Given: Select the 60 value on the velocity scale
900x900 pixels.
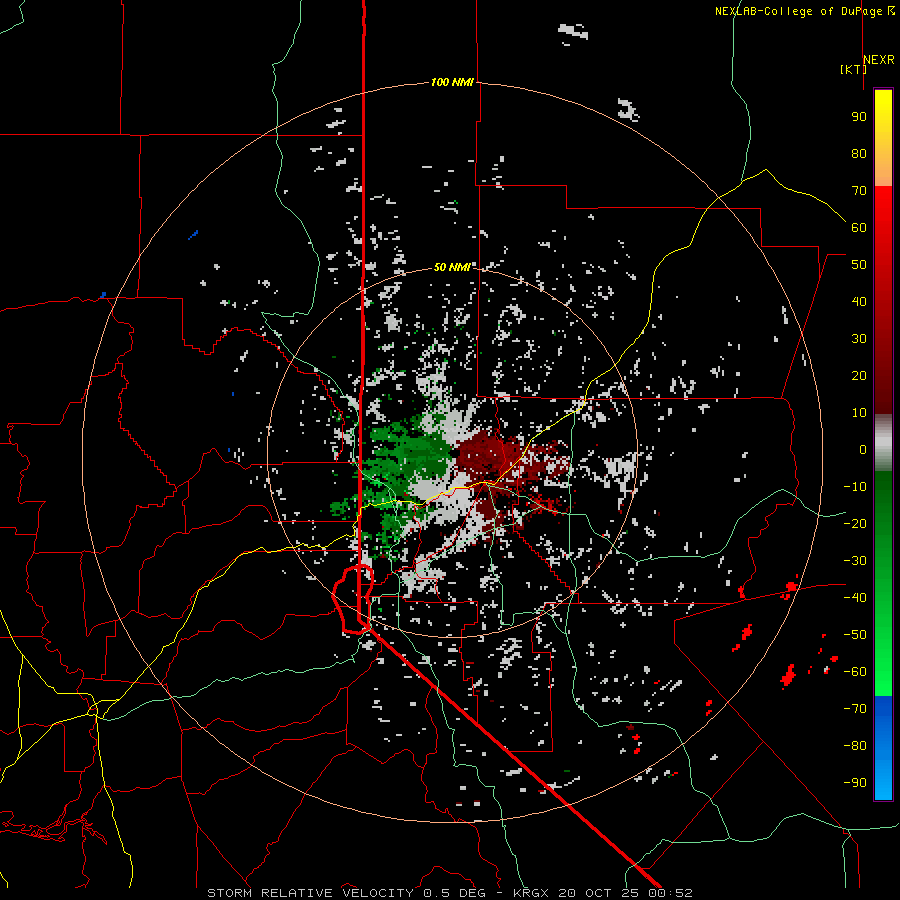Looking at the screenshot, I should (859, 227).
